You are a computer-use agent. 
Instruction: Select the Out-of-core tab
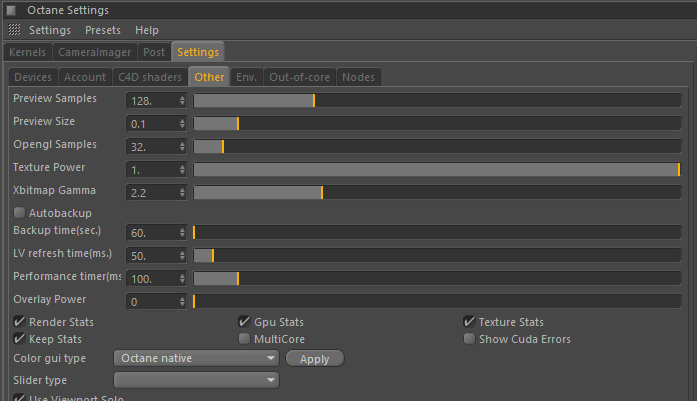[299, 77]
